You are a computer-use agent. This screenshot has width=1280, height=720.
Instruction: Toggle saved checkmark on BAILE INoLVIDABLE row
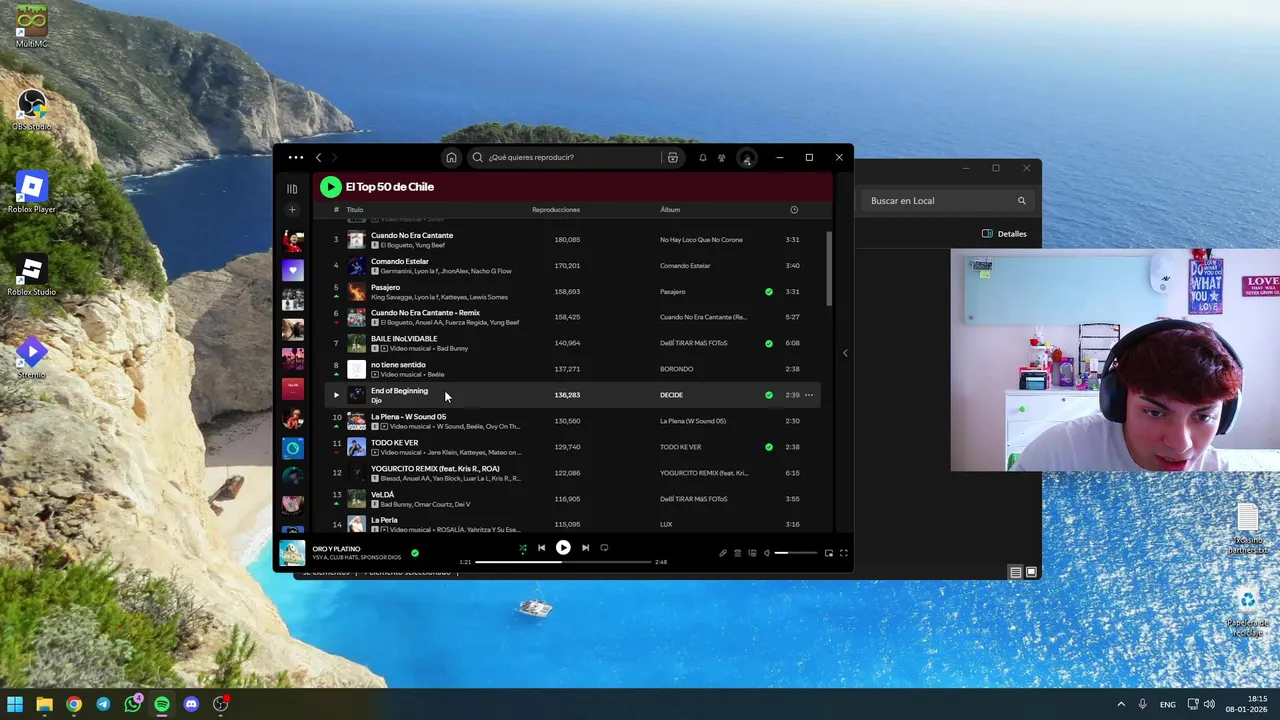(x=769, y=343)
